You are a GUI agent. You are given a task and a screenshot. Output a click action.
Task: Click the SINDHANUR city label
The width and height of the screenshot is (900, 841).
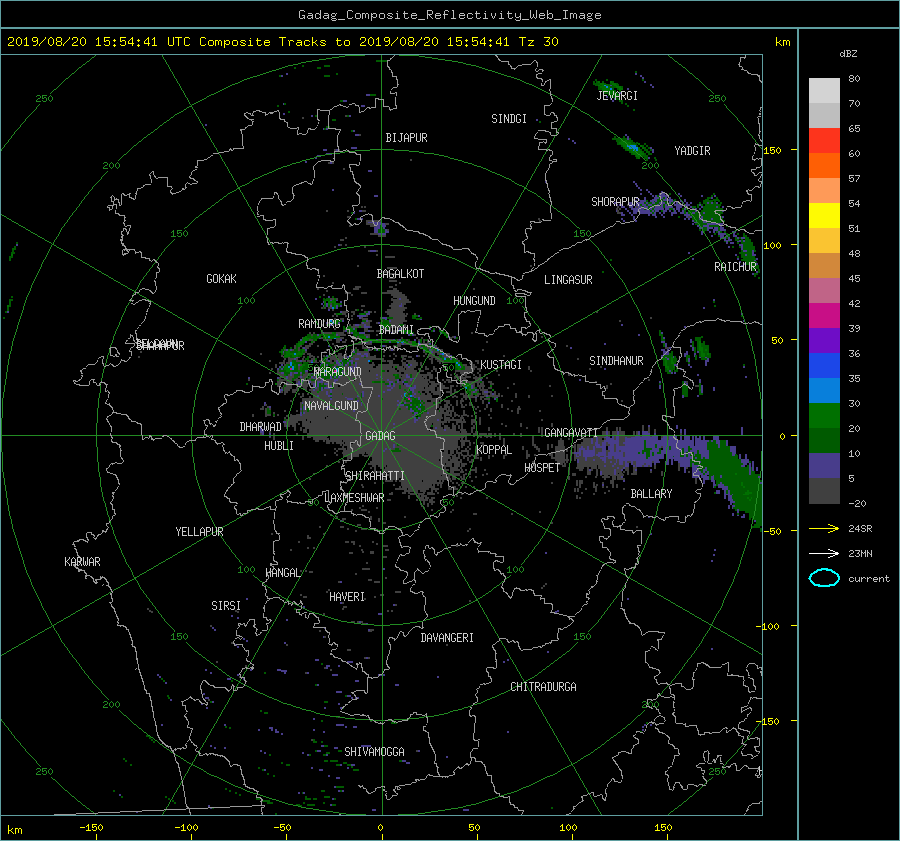pos(616,361)
